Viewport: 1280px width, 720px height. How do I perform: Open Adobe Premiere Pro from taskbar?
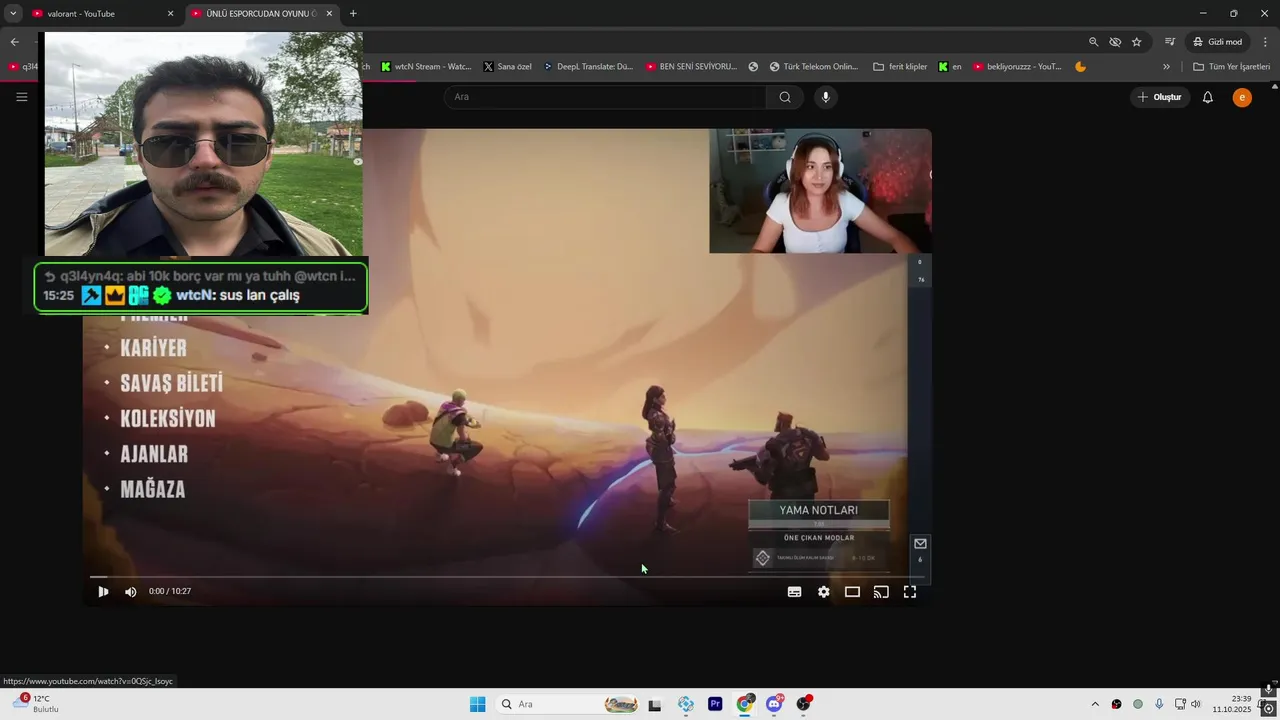715,704
